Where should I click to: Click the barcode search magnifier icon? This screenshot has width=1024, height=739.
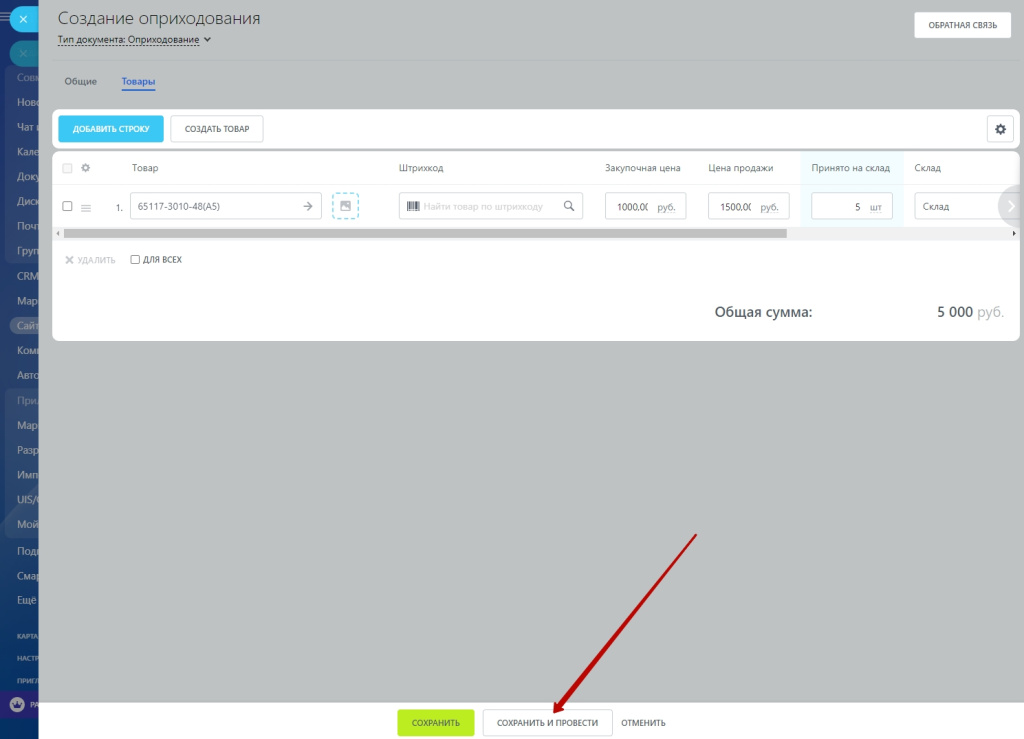(569, 206)
